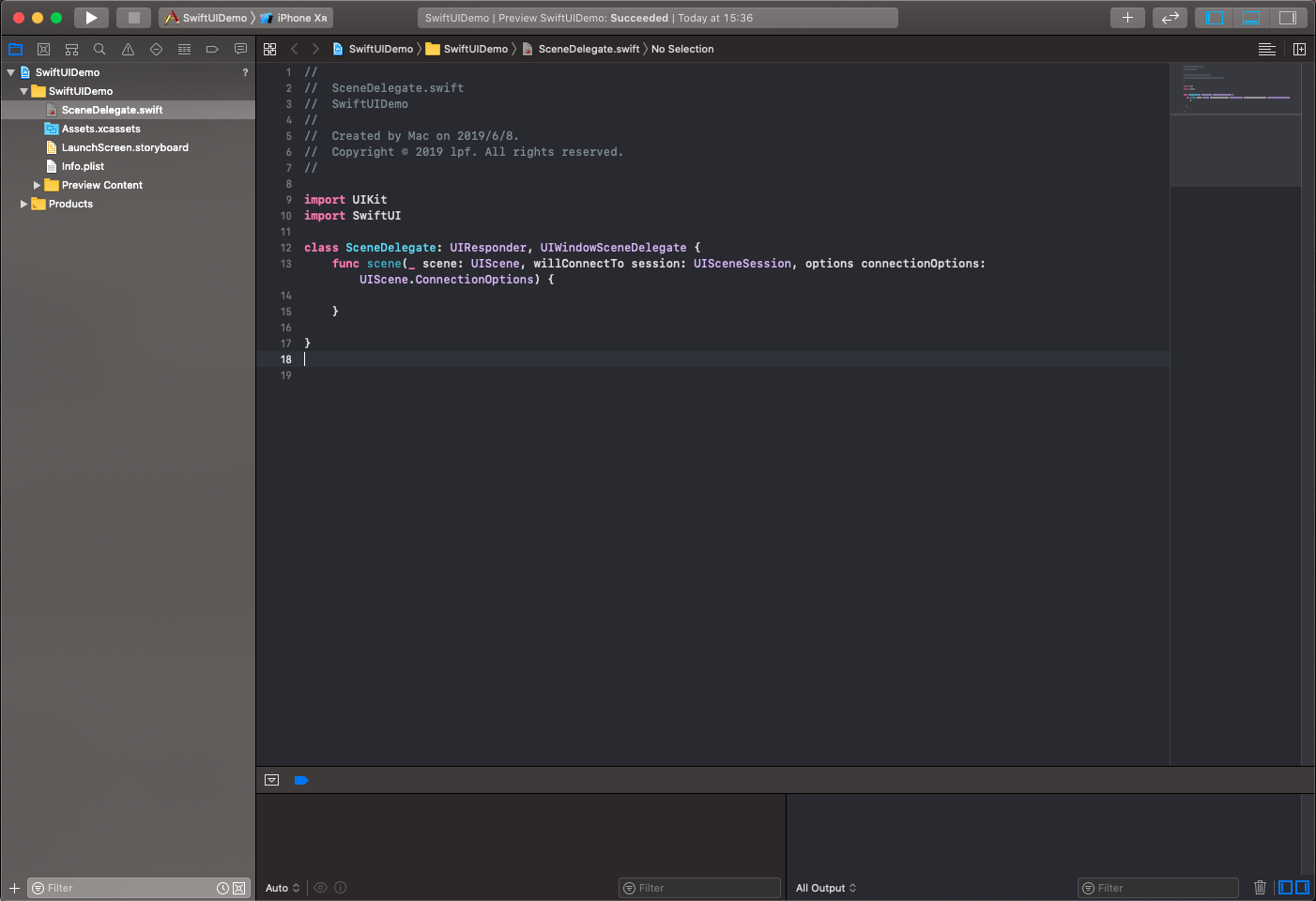
Task: Click the Library plus button
Action: point(1127,18)
